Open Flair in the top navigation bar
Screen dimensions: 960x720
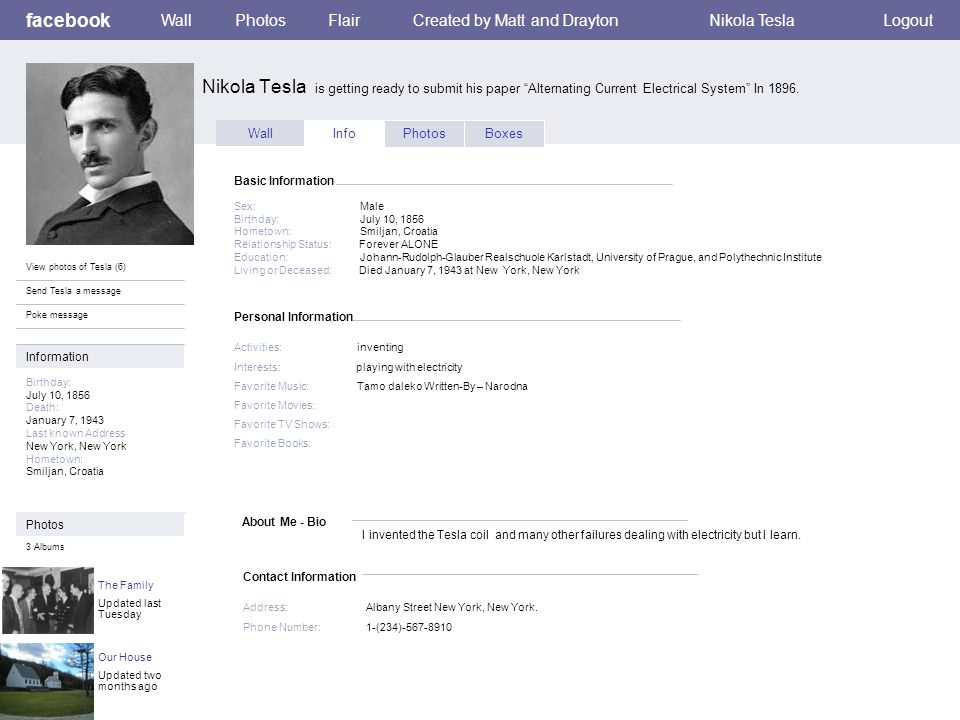344,20
